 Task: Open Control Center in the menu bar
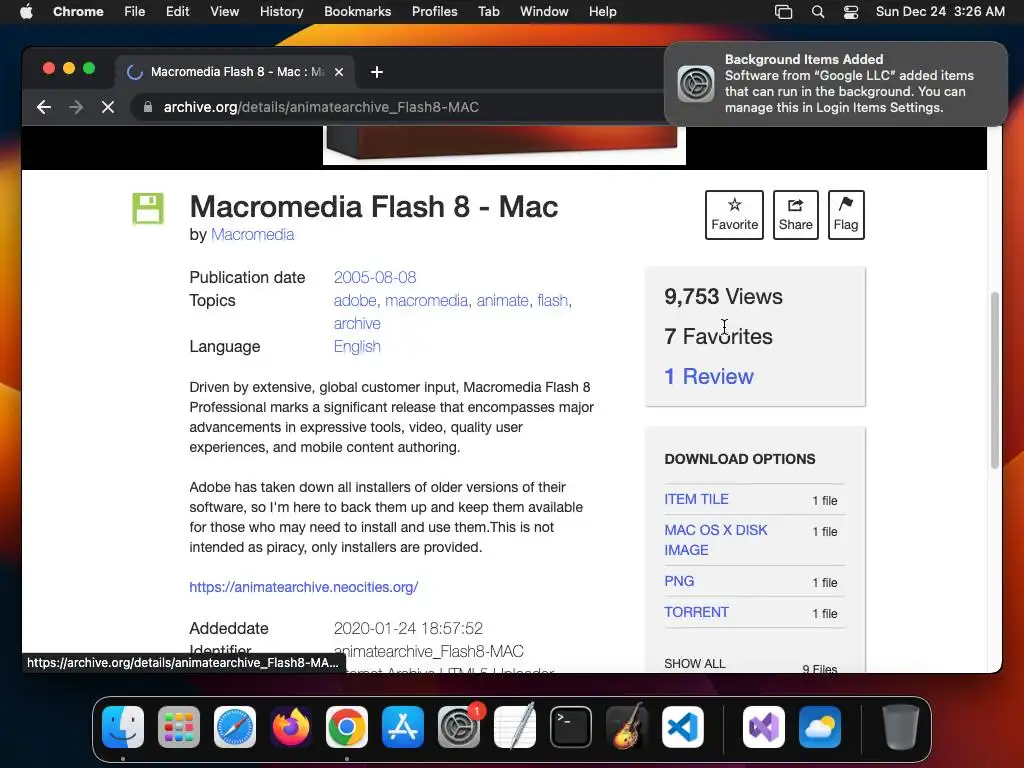click(x=851, y=12)
